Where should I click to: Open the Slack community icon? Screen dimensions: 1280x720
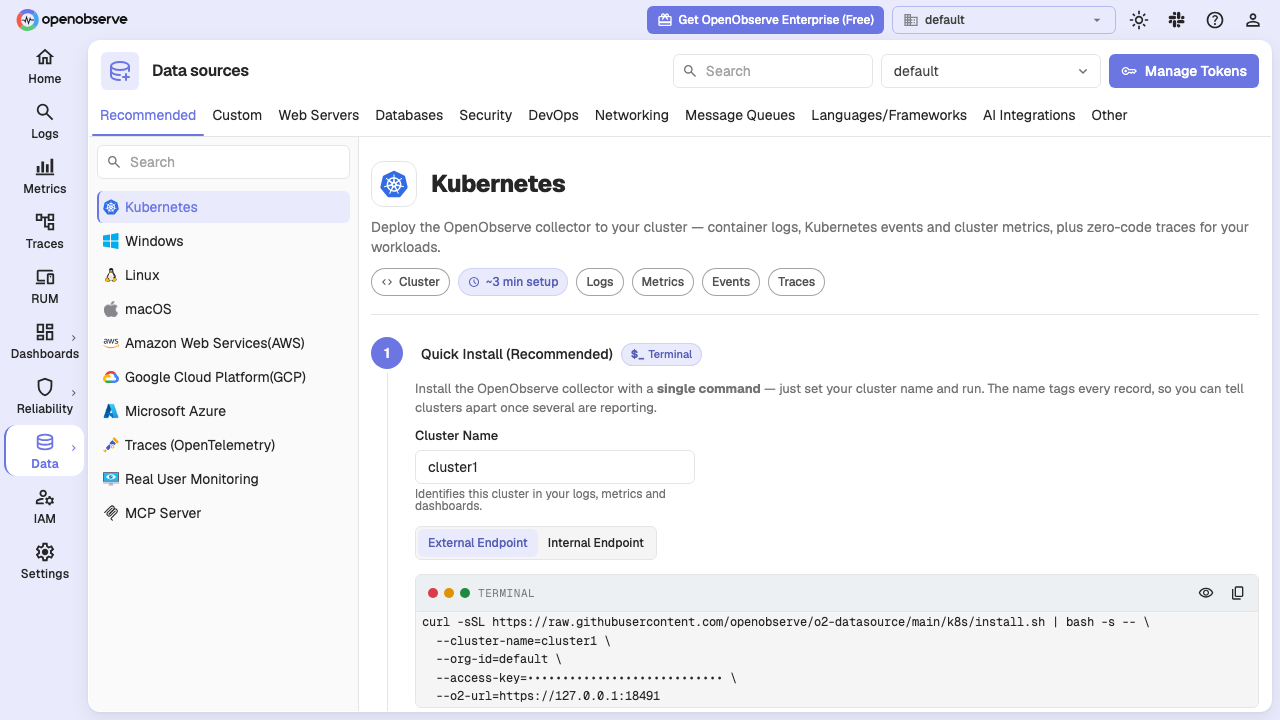(1177, 20)
